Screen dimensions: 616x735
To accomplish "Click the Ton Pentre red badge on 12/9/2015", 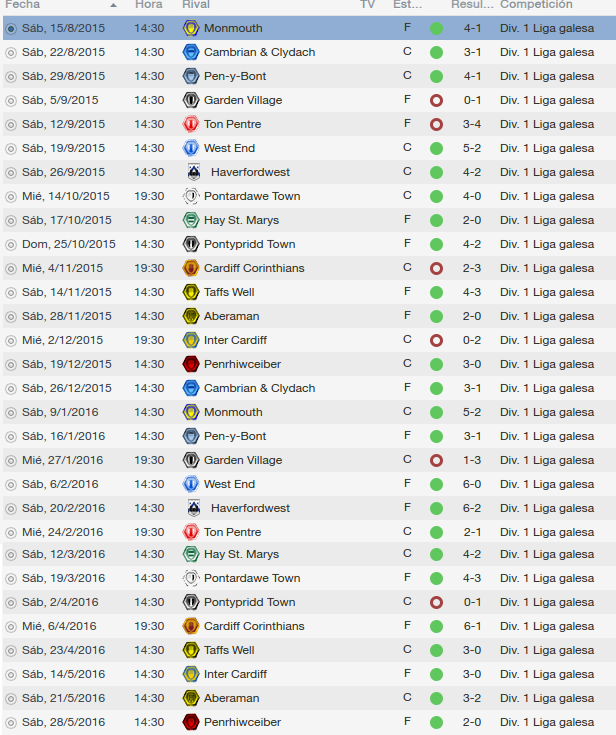I will pyautogui.click(x=191, y=124).
